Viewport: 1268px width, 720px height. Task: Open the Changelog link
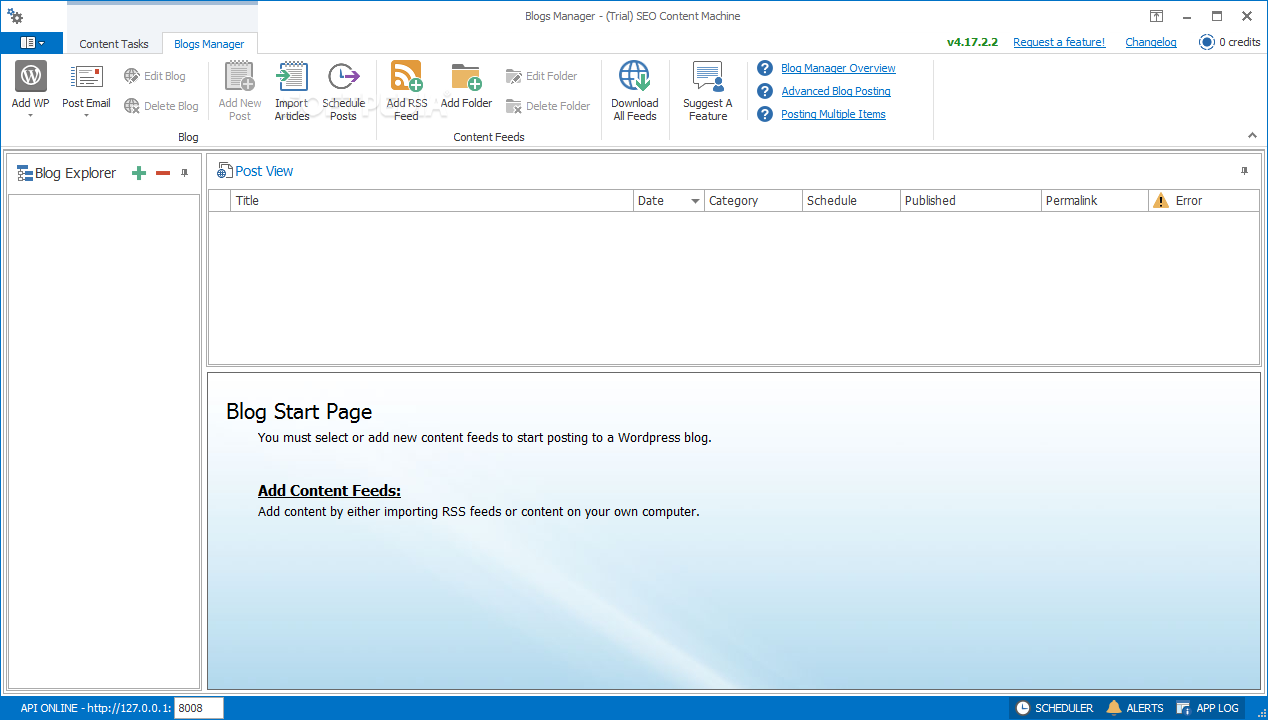(x=1151, y=42)
